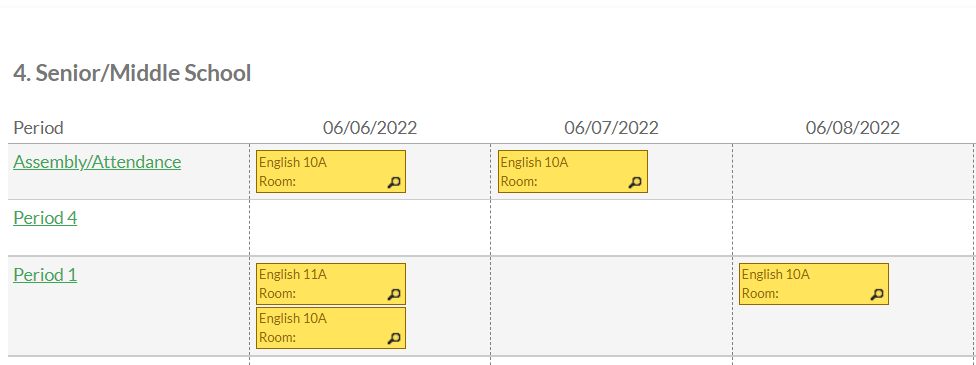
Task: Select the English 11A class box label
Action: tap(293, 275)
